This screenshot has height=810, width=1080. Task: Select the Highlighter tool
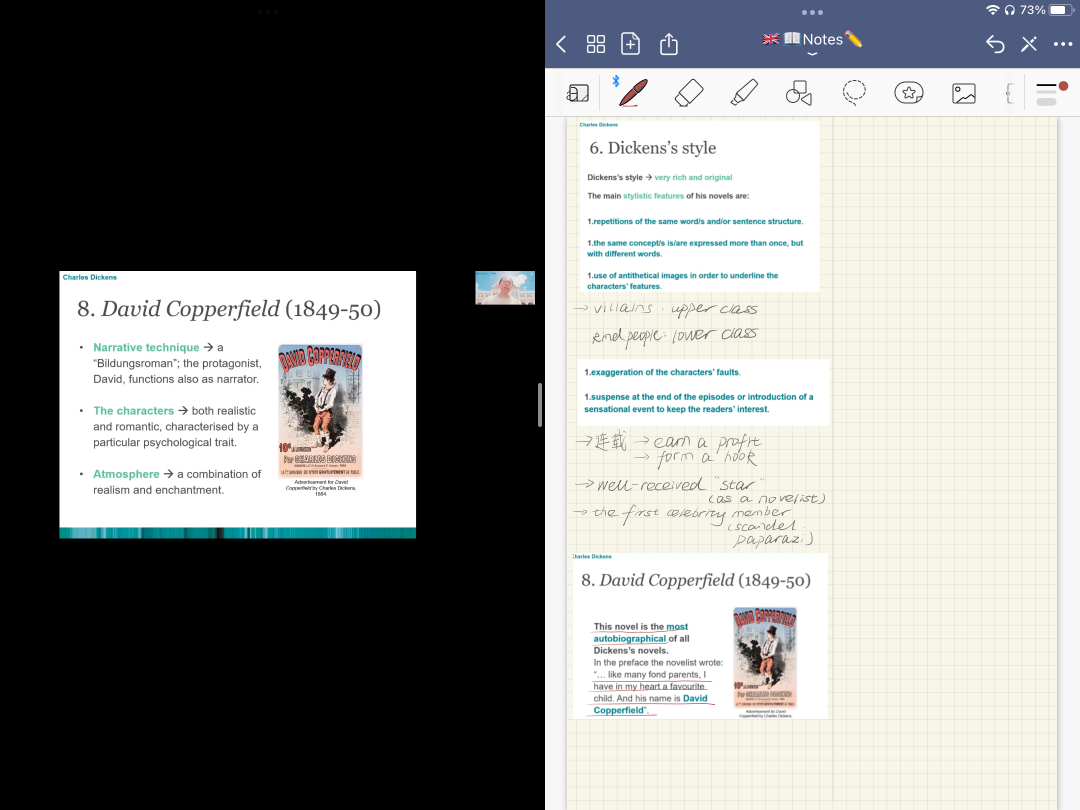[744, 93]
